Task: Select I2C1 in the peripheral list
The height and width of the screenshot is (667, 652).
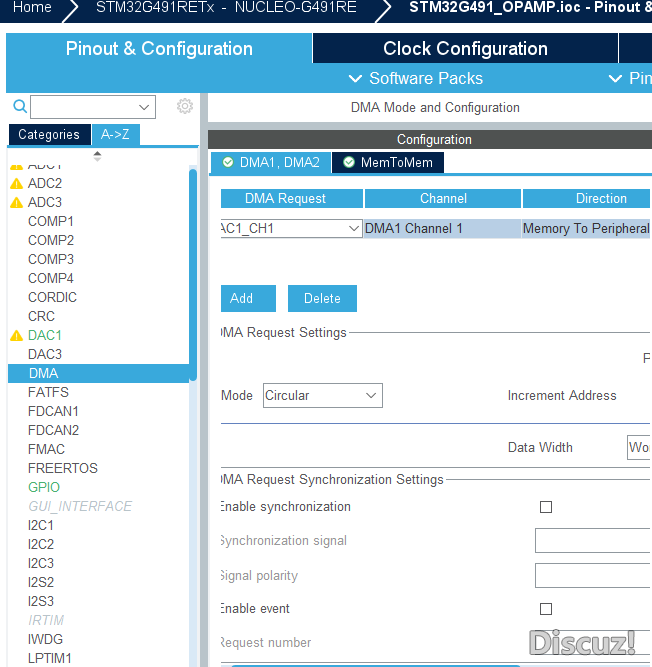Action: [x=41, y=525]
